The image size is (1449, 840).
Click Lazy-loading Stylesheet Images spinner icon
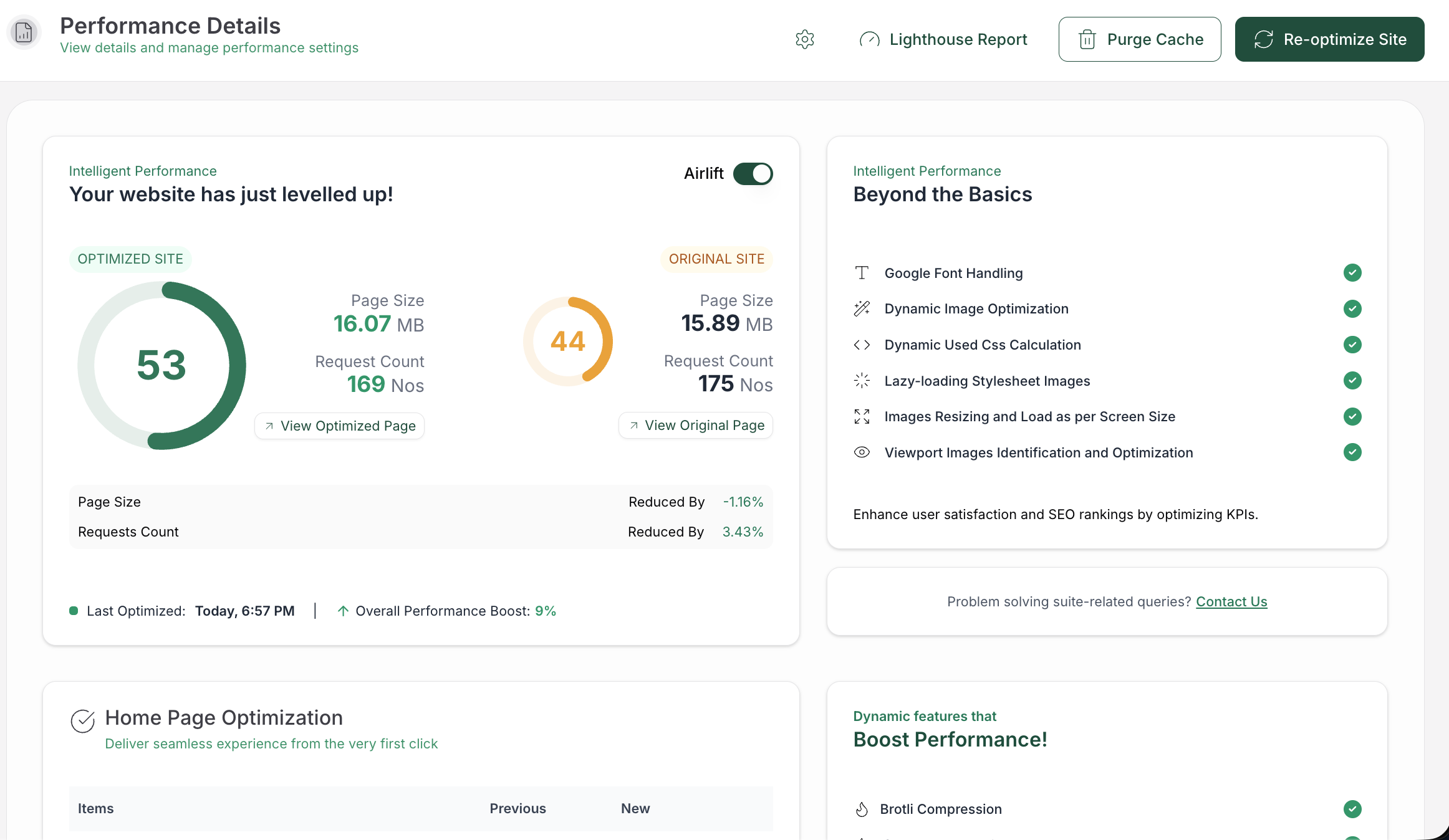click(x=862, y=381)
